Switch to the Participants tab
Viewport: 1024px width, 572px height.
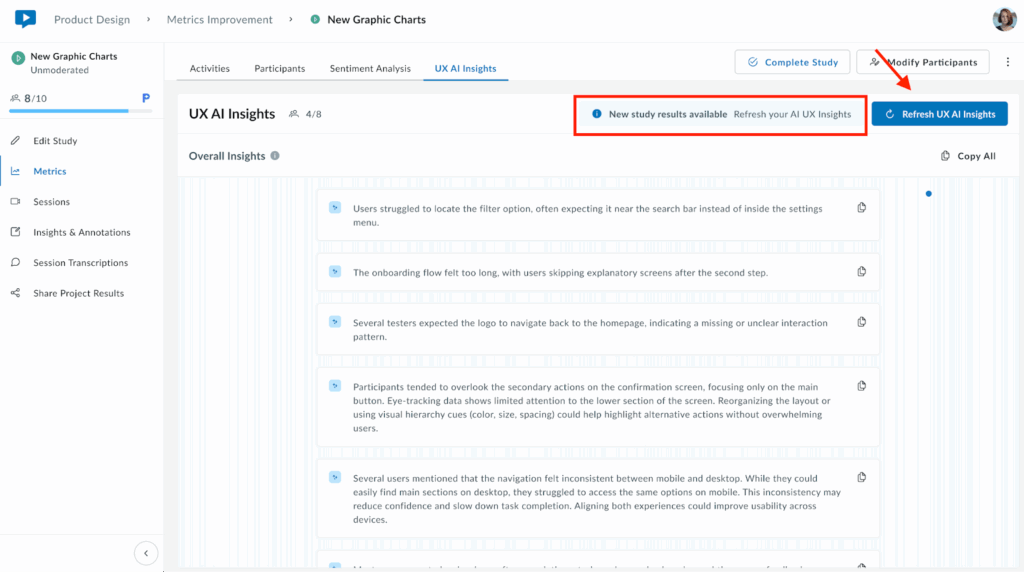click(x=280, y=68)
